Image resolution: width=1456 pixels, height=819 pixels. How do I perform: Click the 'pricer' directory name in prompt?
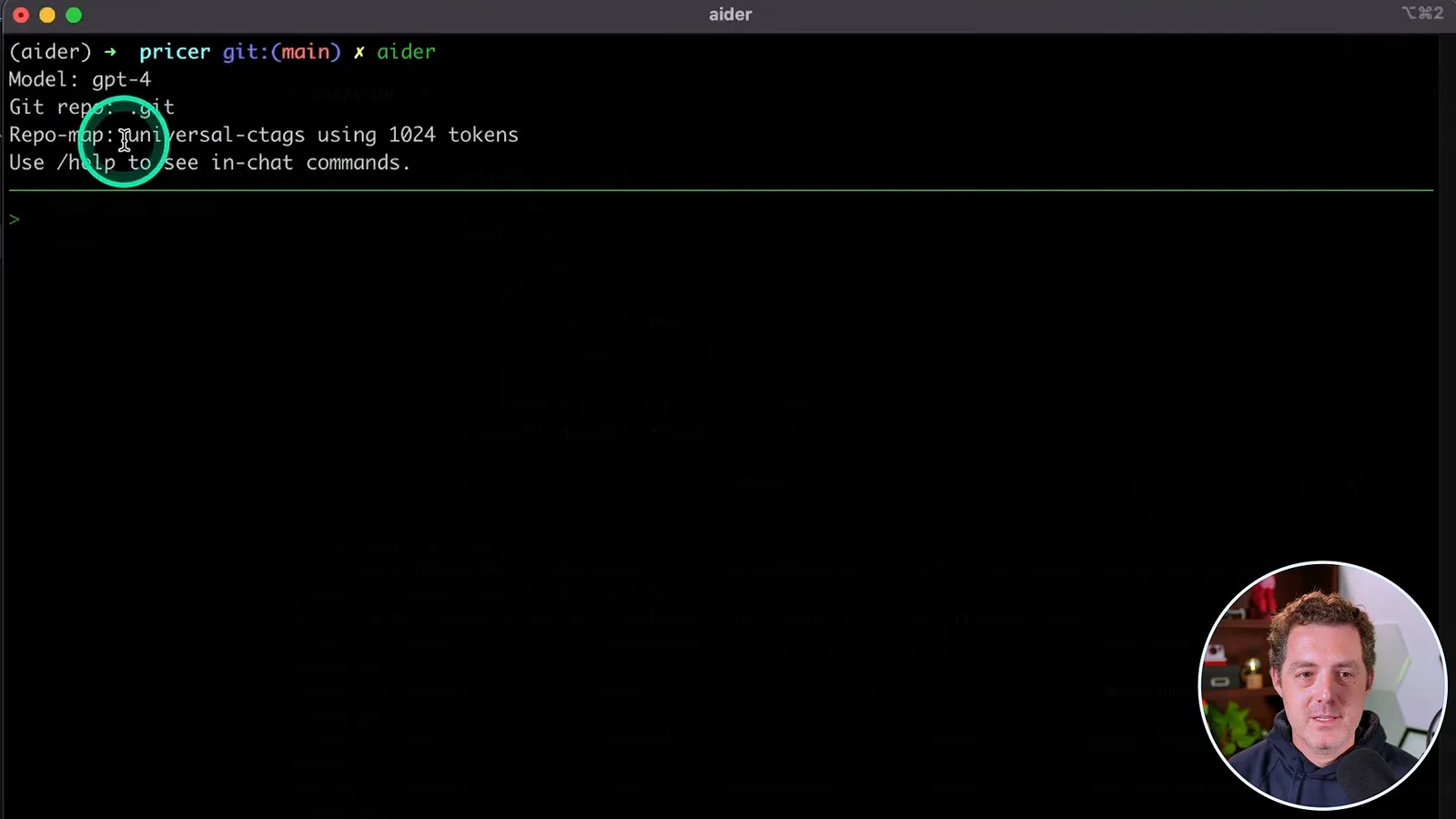[175, 52]
